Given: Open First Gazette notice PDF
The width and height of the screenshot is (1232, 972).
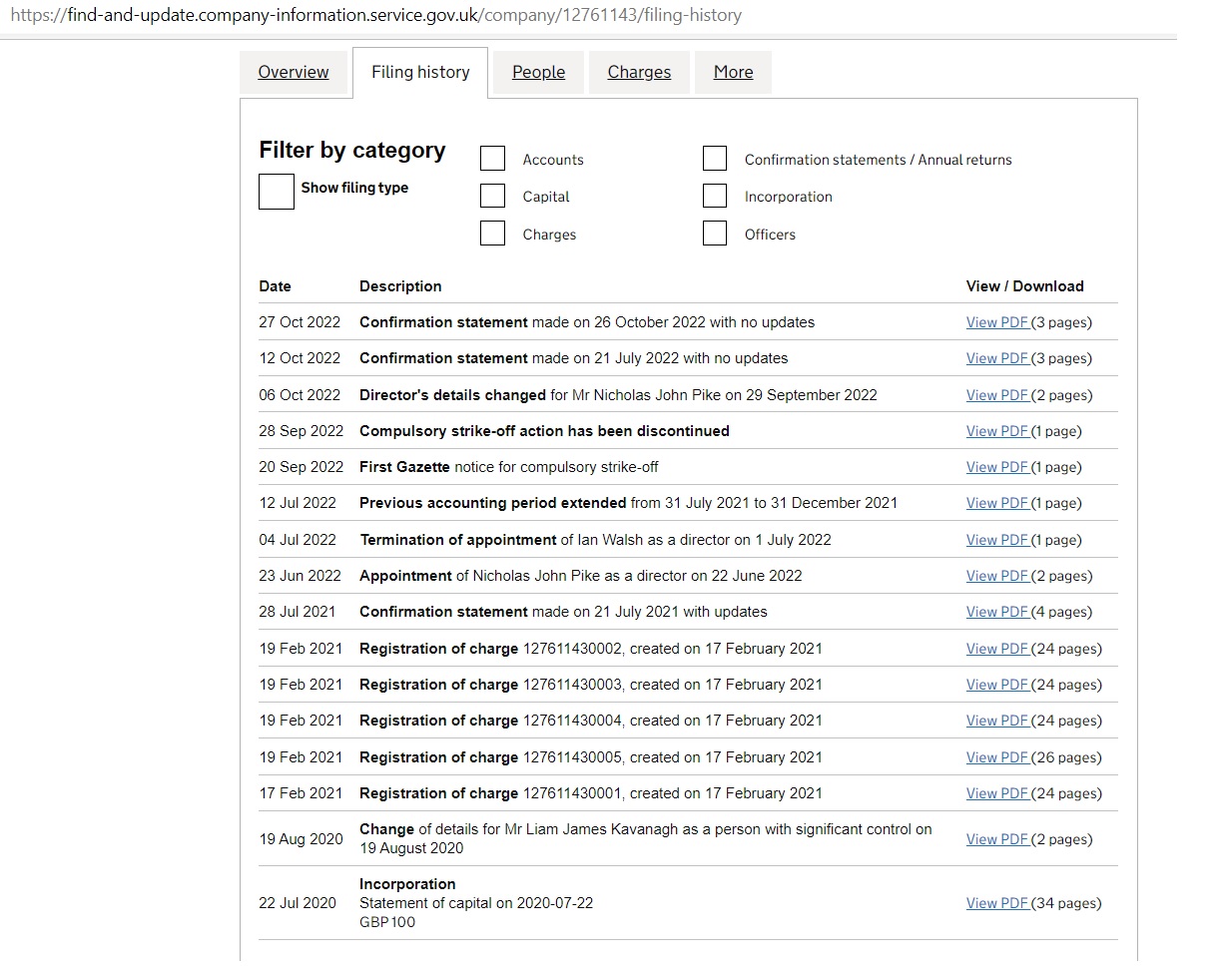Looking at the screenshot, I should tap(996, 467).
